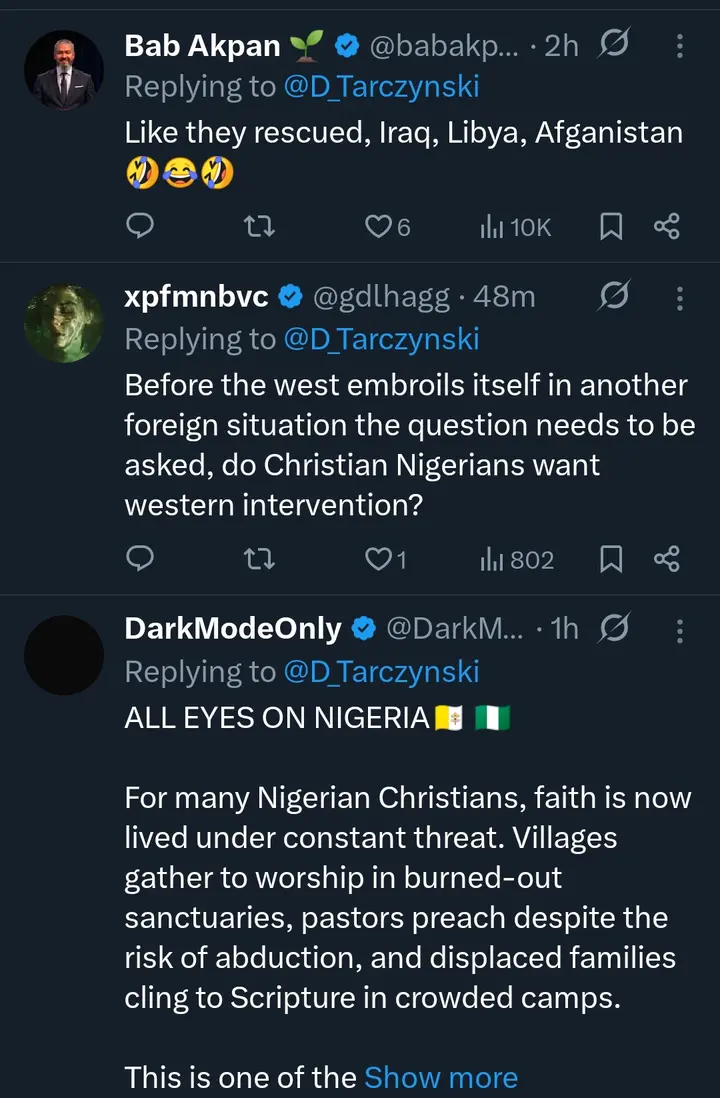The image size is (720, 1098).
Task: Open more options for DarkModeOnly's tweet
Action: [x=680, y=628]
